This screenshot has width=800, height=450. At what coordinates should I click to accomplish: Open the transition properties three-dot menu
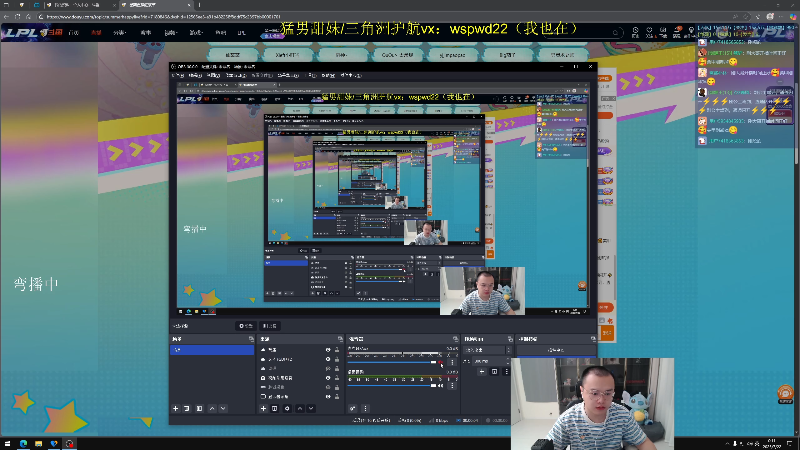click(506, 372)
